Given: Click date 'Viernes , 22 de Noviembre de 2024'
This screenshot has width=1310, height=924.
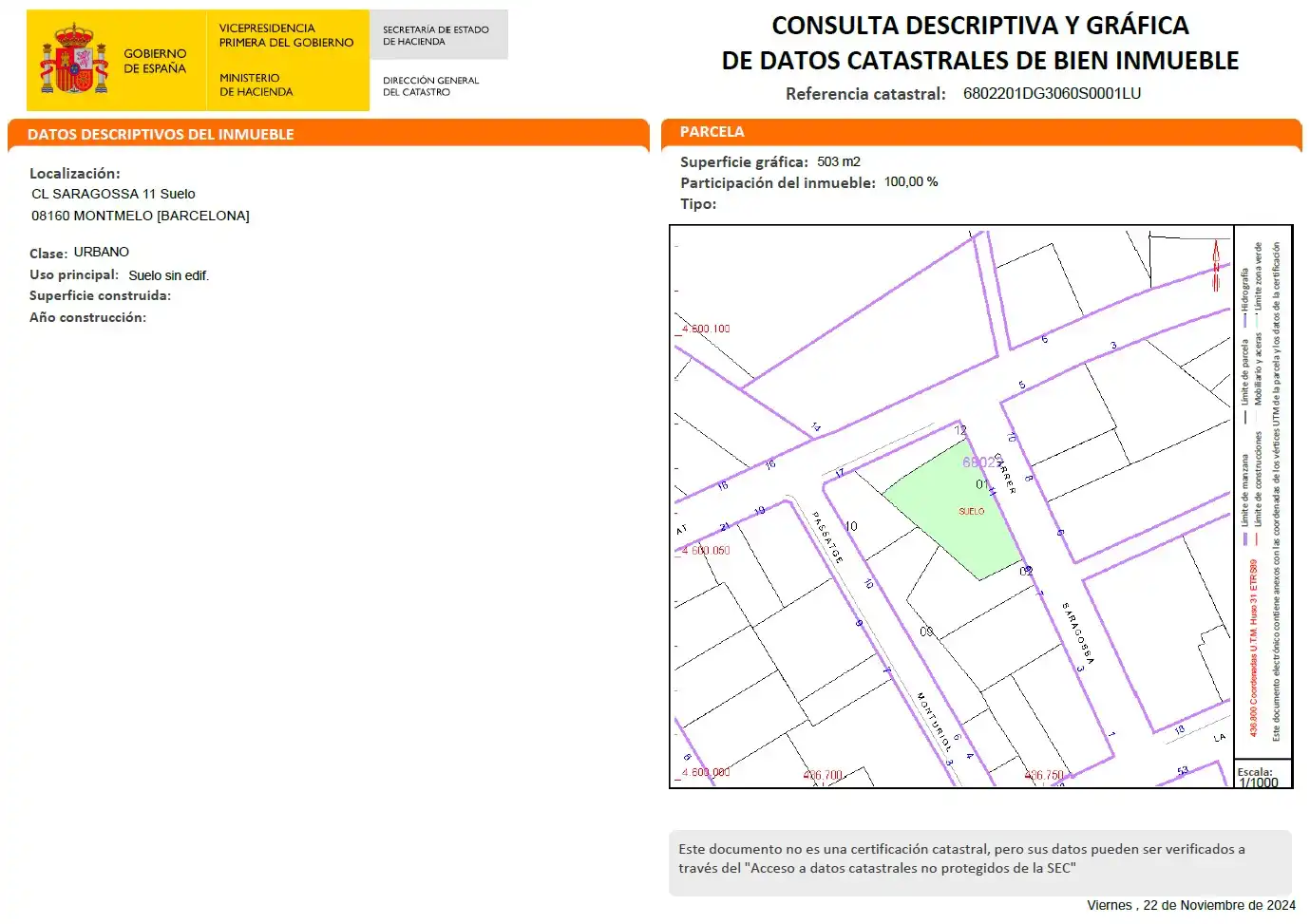Looking at the screenshot, I should (1191, 905).
